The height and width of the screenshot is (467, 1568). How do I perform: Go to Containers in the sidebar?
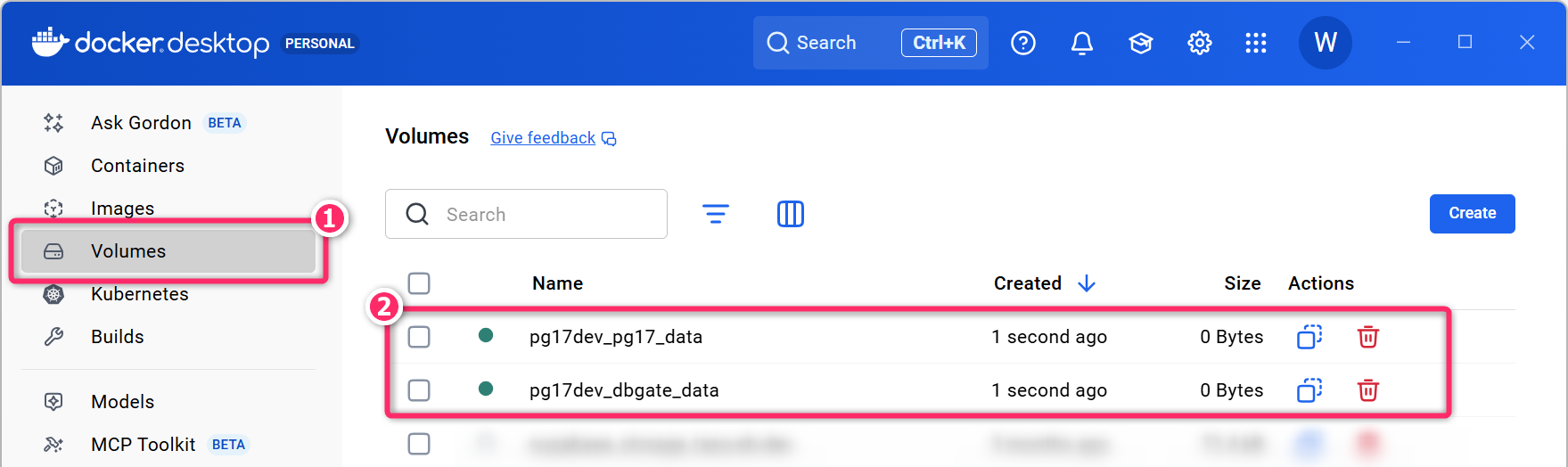point(137,166)
